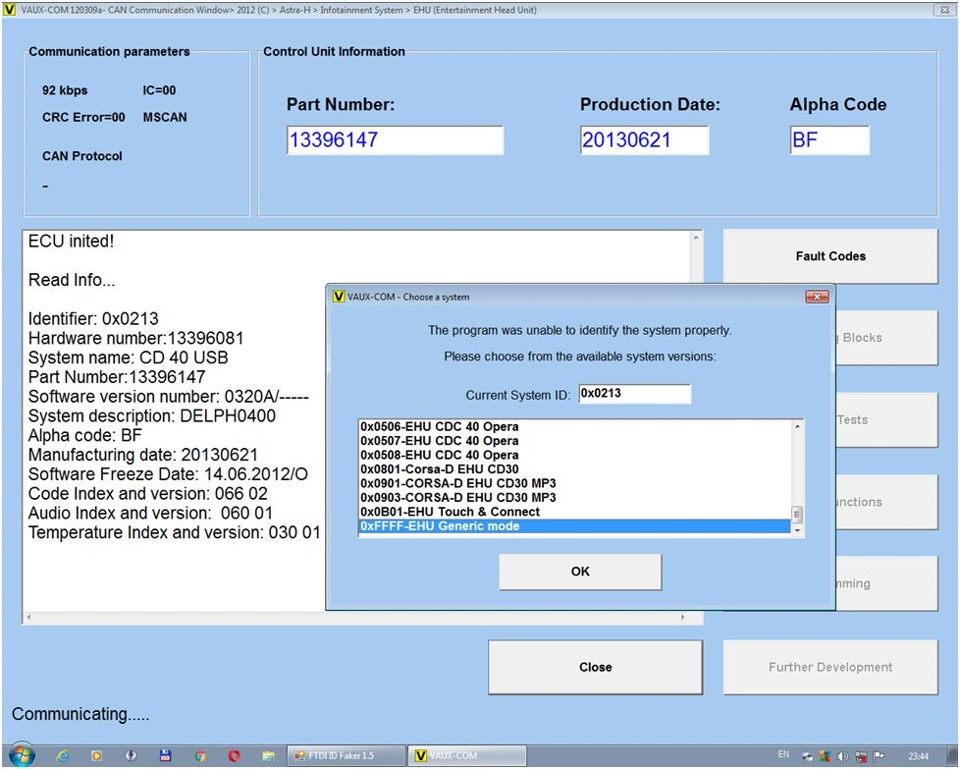960x769 pixels.
Task: Open the media player taskbar icon
Action: [x=97, y=756]
